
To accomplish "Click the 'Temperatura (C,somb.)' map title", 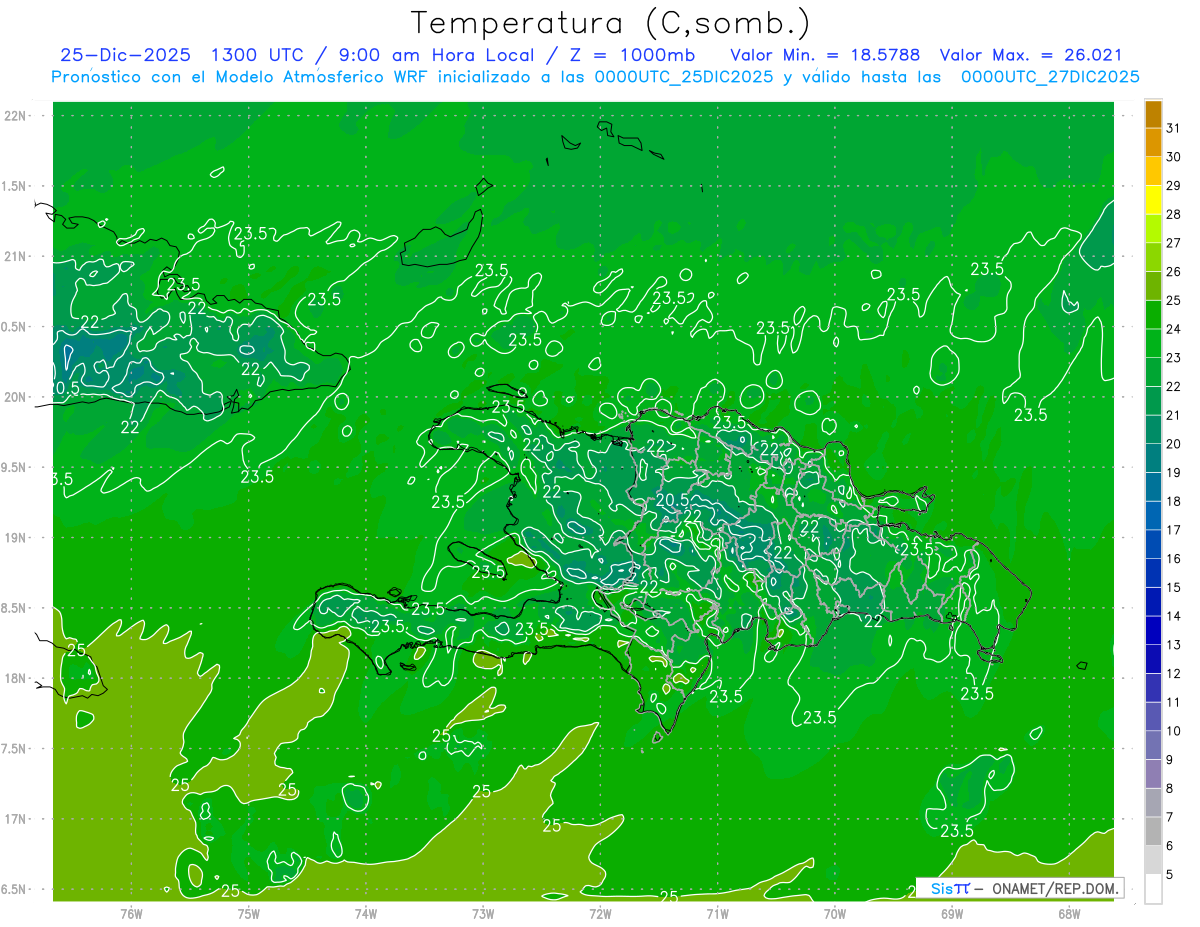I will [610, 23].
